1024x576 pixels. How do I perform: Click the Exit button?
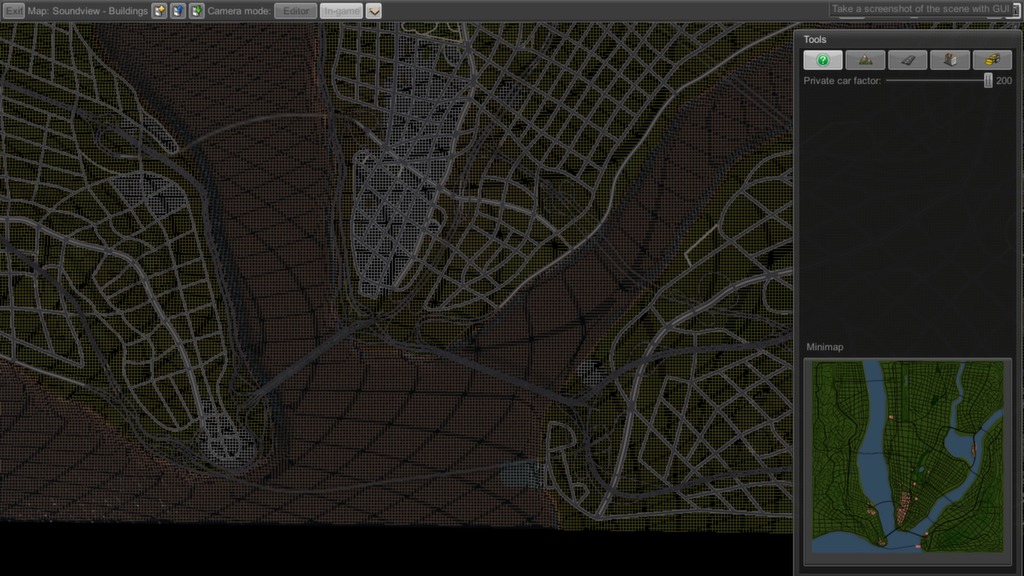click(14, 11)
